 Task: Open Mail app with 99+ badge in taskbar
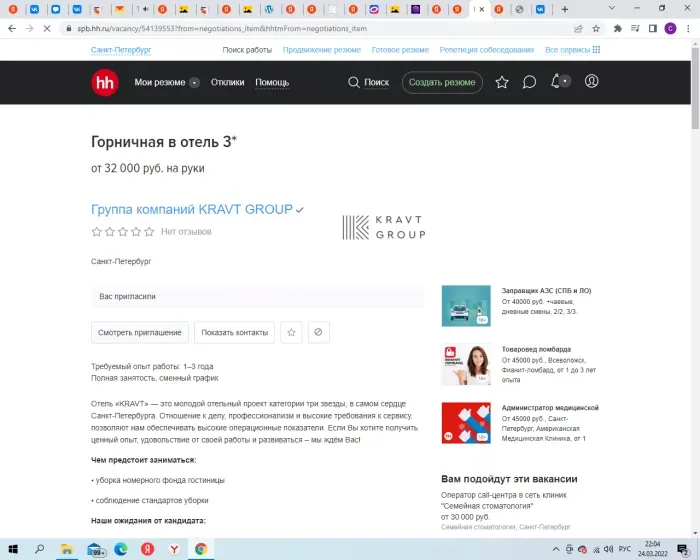tap(95, 549)
